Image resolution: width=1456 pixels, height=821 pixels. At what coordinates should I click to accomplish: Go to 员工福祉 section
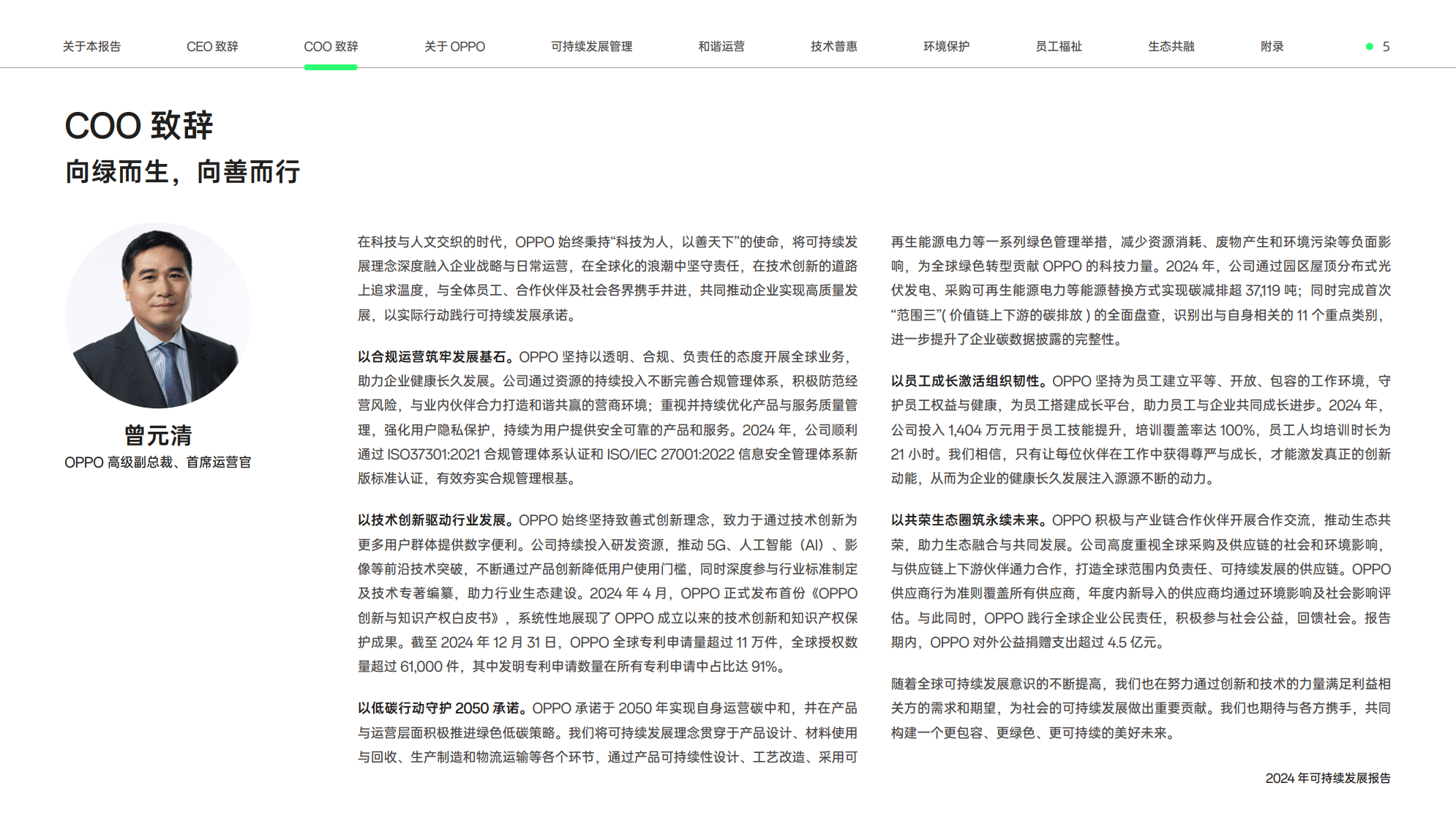(x=1058, y=46)
